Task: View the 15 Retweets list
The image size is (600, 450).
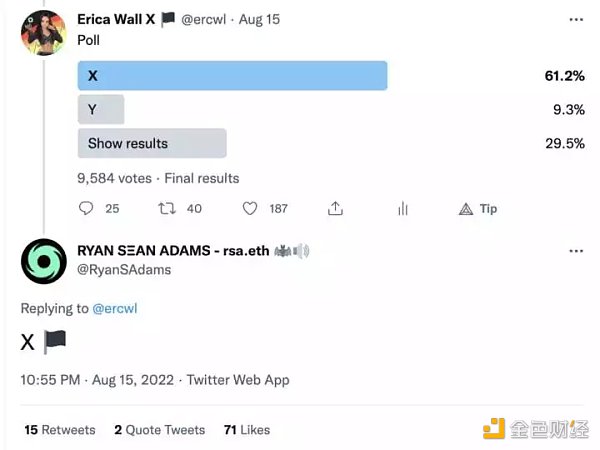Action: pos(60,429)
